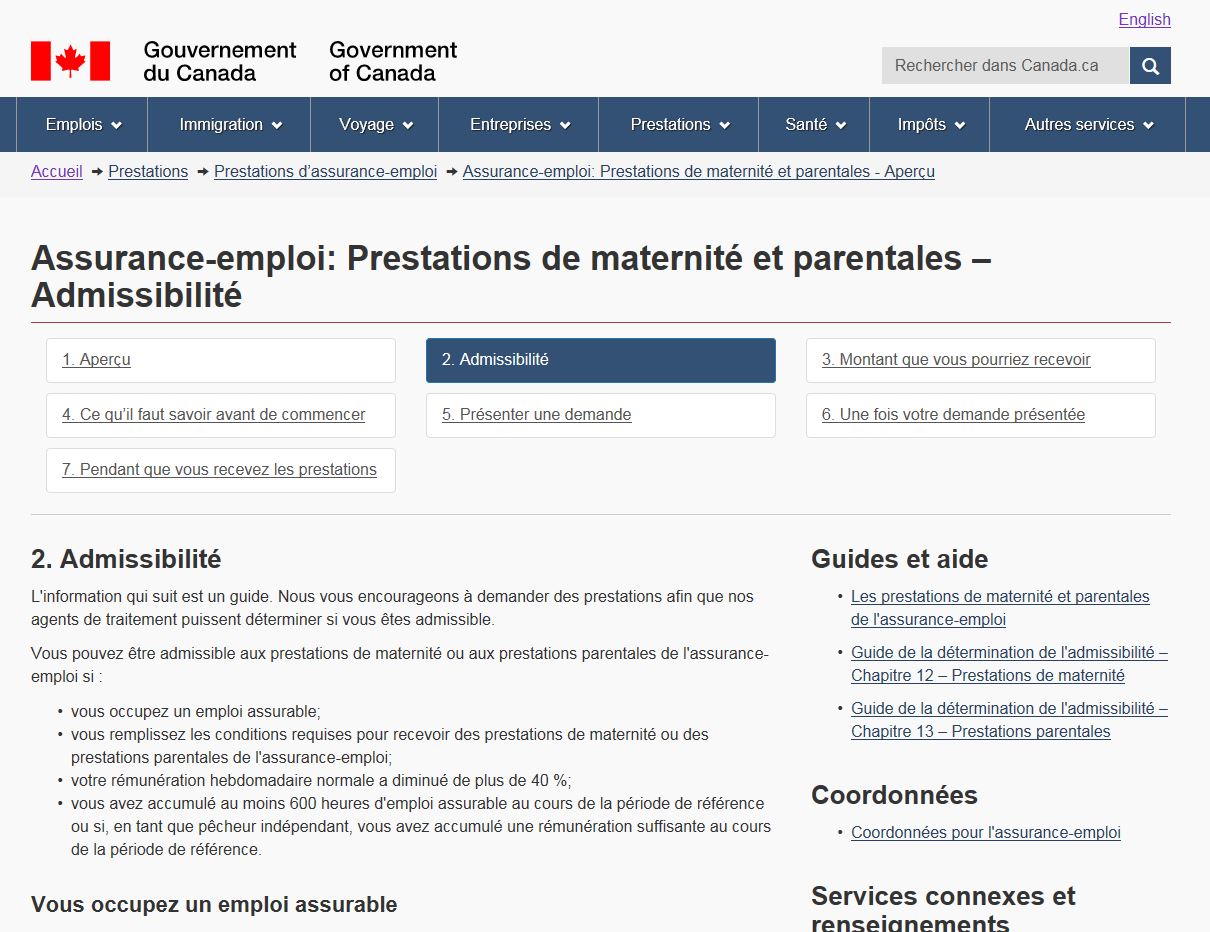Expand the Prestations menu in the navigation bar
The image size is (1210, 932).
point(680,125)
